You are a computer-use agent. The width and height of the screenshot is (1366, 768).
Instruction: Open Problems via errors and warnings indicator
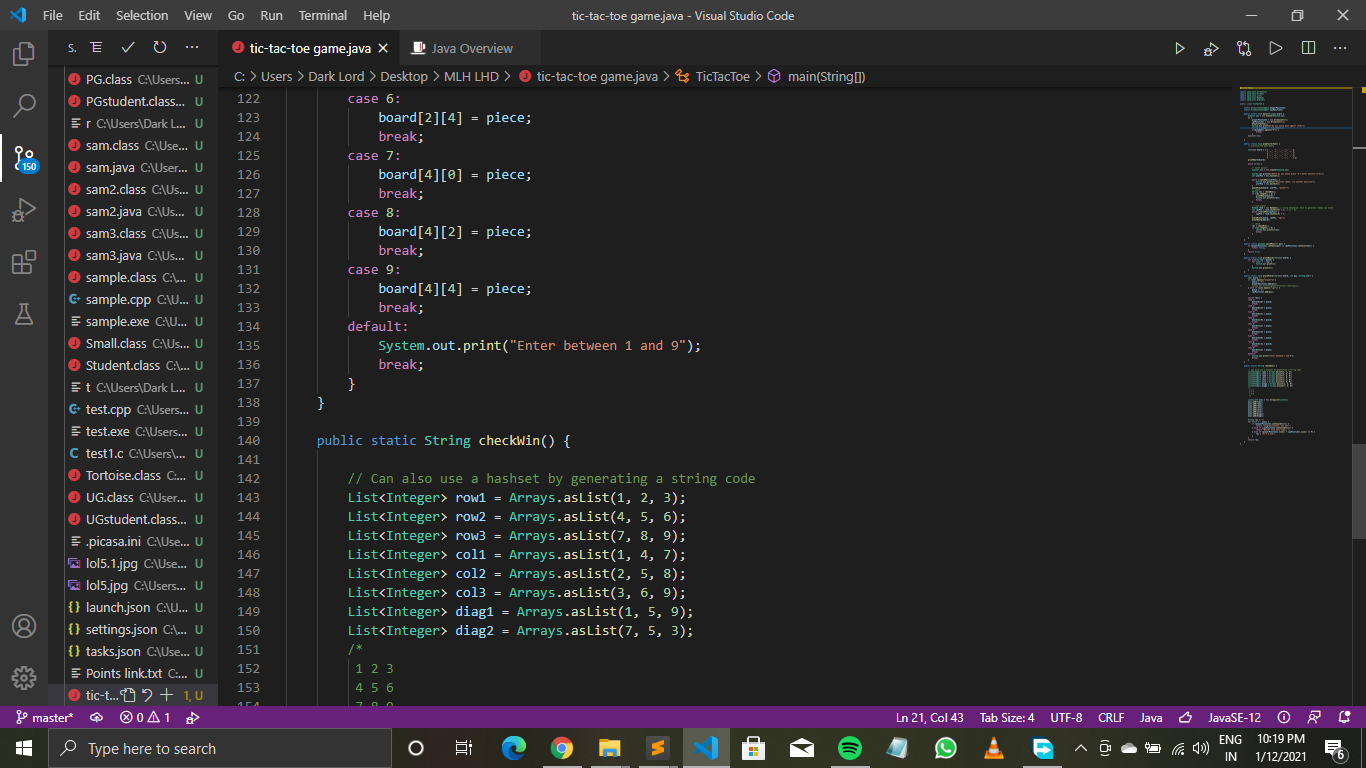pos(144,717)
